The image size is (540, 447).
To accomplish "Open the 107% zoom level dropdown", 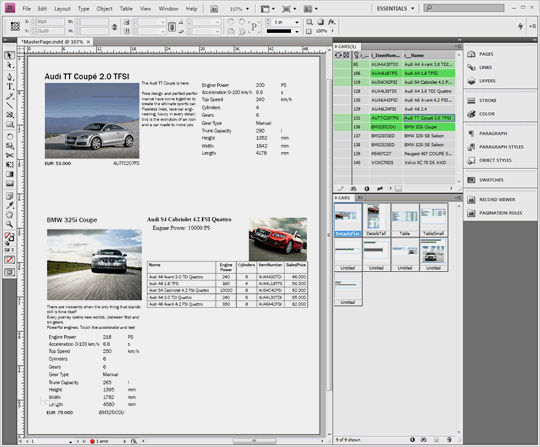I will click(247, 9).
